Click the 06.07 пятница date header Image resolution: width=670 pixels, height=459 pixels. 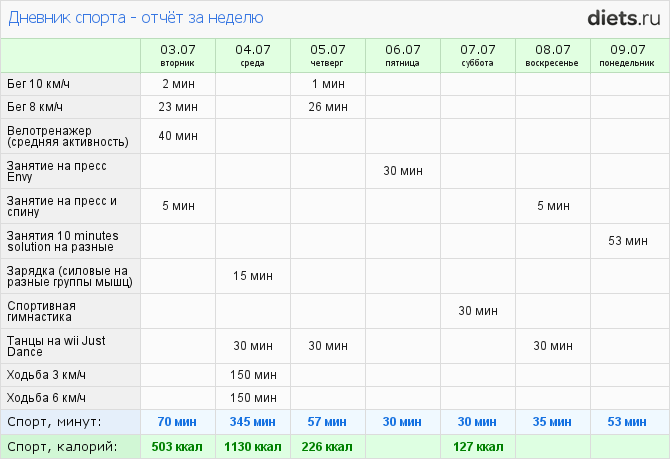coord(402,54)
